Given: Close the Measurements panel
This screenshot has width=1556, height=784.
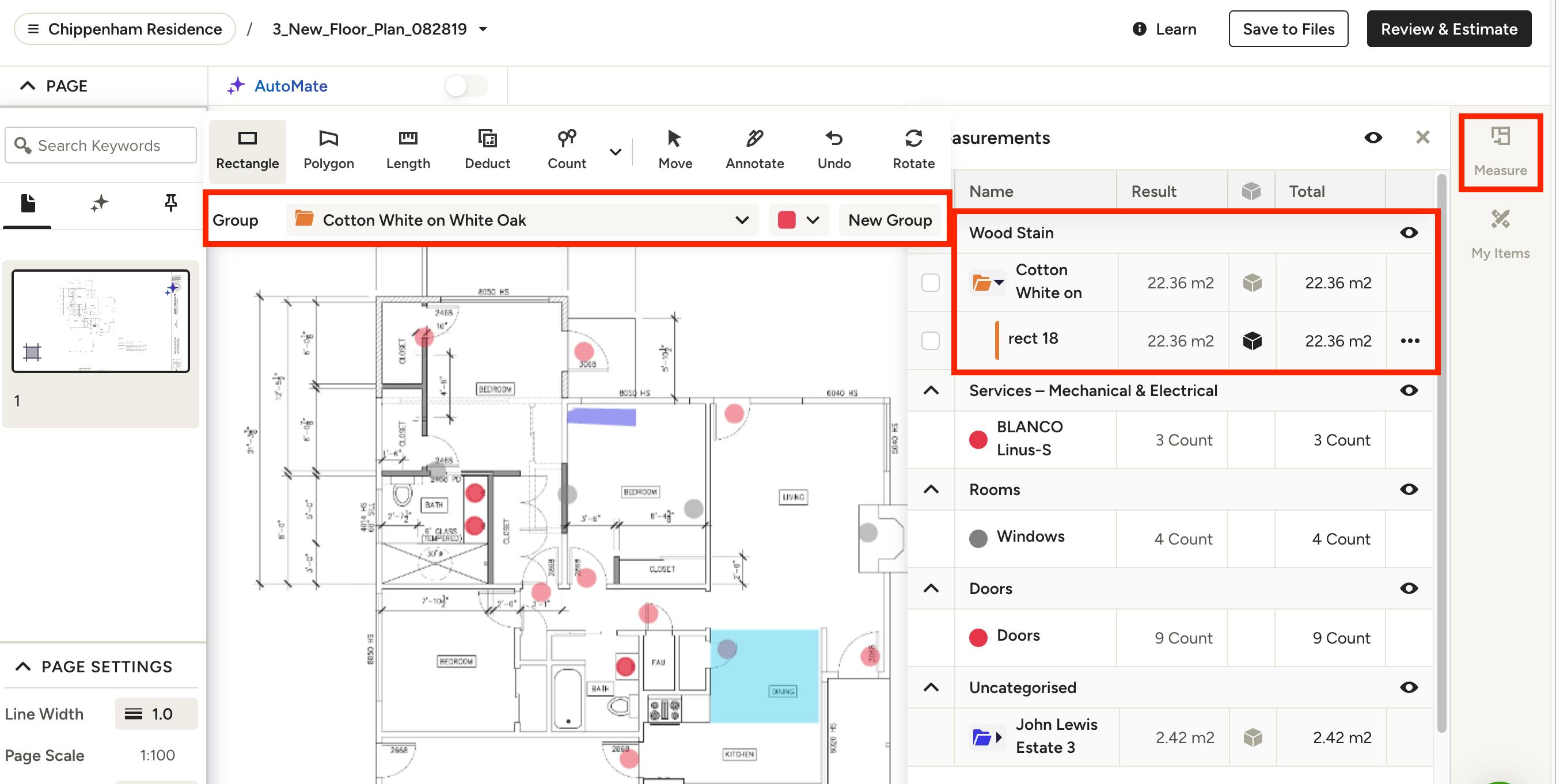Looking at the screenshot, I should (1422, 138).
